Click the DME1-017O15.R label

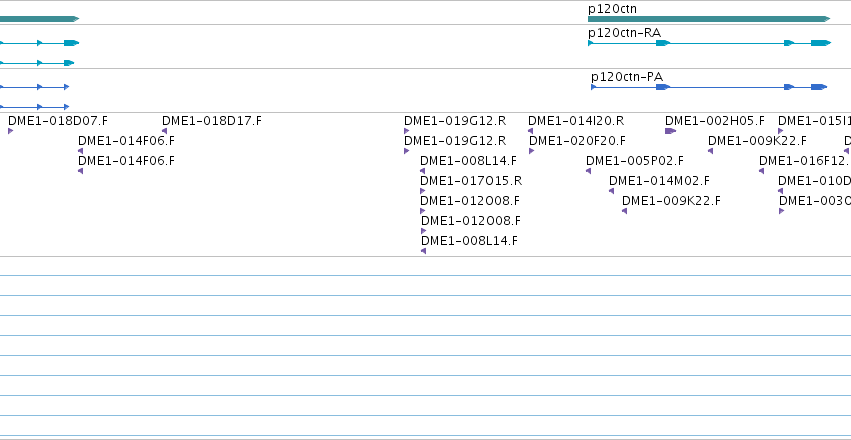click(471, 181)
